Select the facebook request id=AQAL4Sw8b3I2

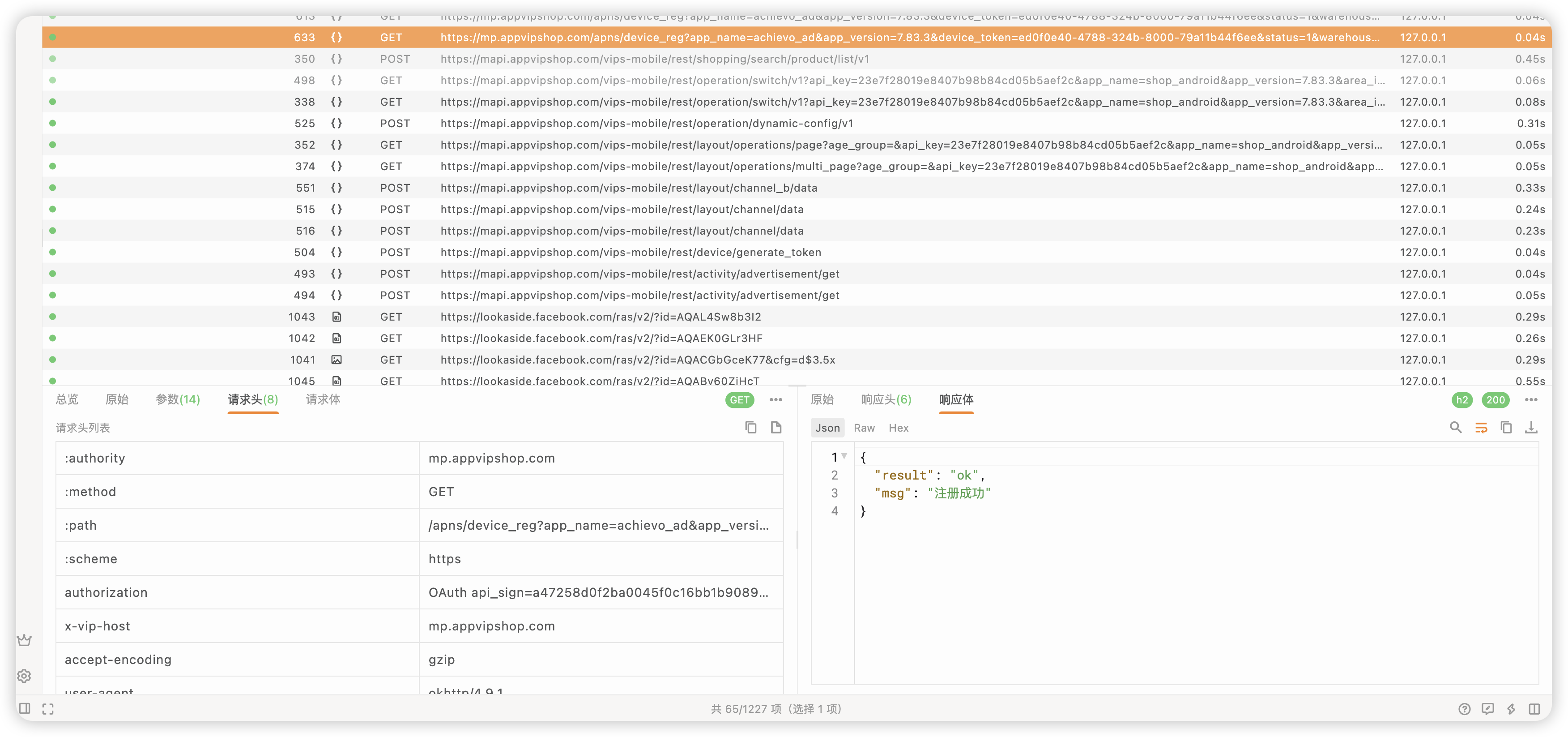796,317
